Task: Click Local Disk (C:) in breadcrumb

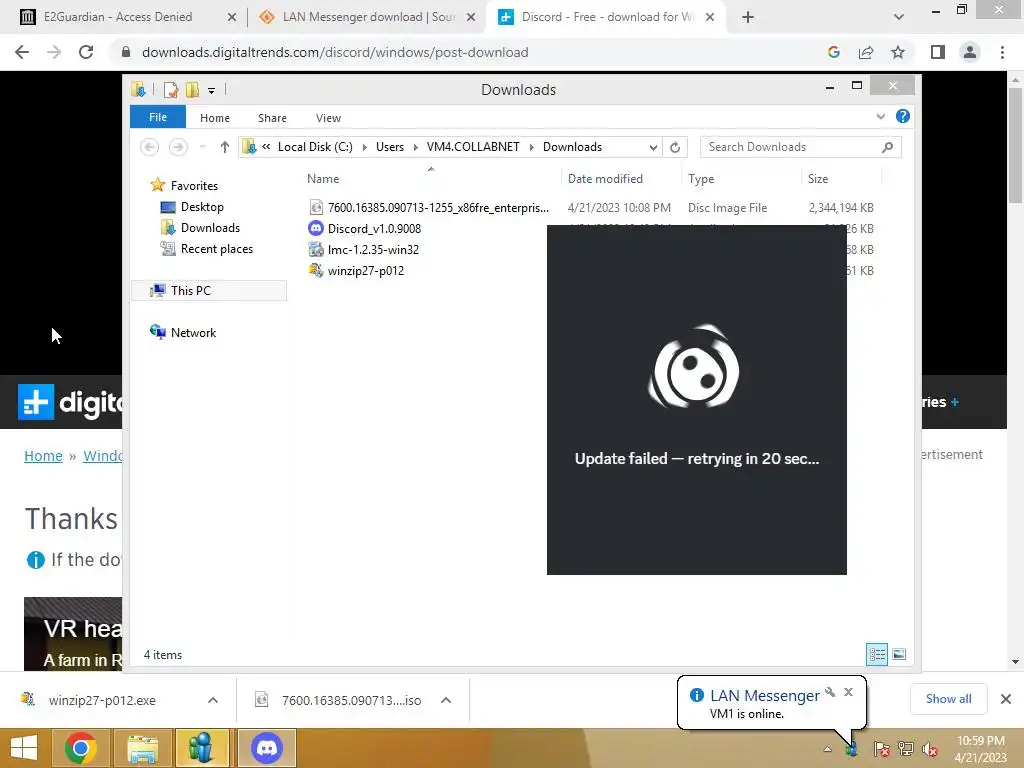Action: point(315,147)
